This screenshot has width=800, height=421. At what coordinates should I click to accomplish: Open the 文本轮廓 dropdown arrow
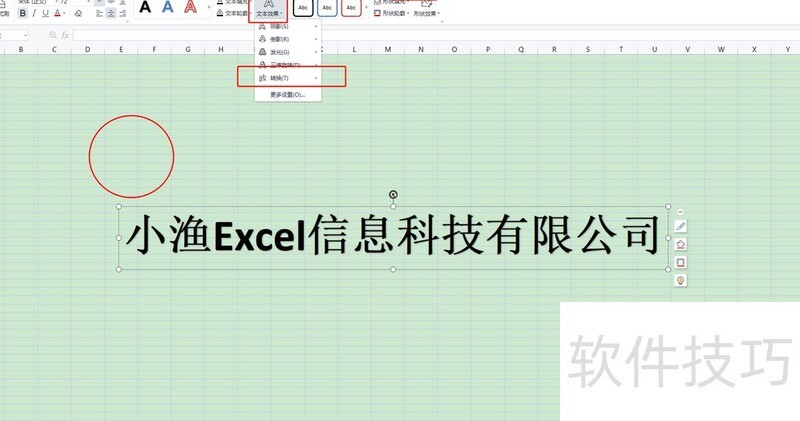pos(250,13)
